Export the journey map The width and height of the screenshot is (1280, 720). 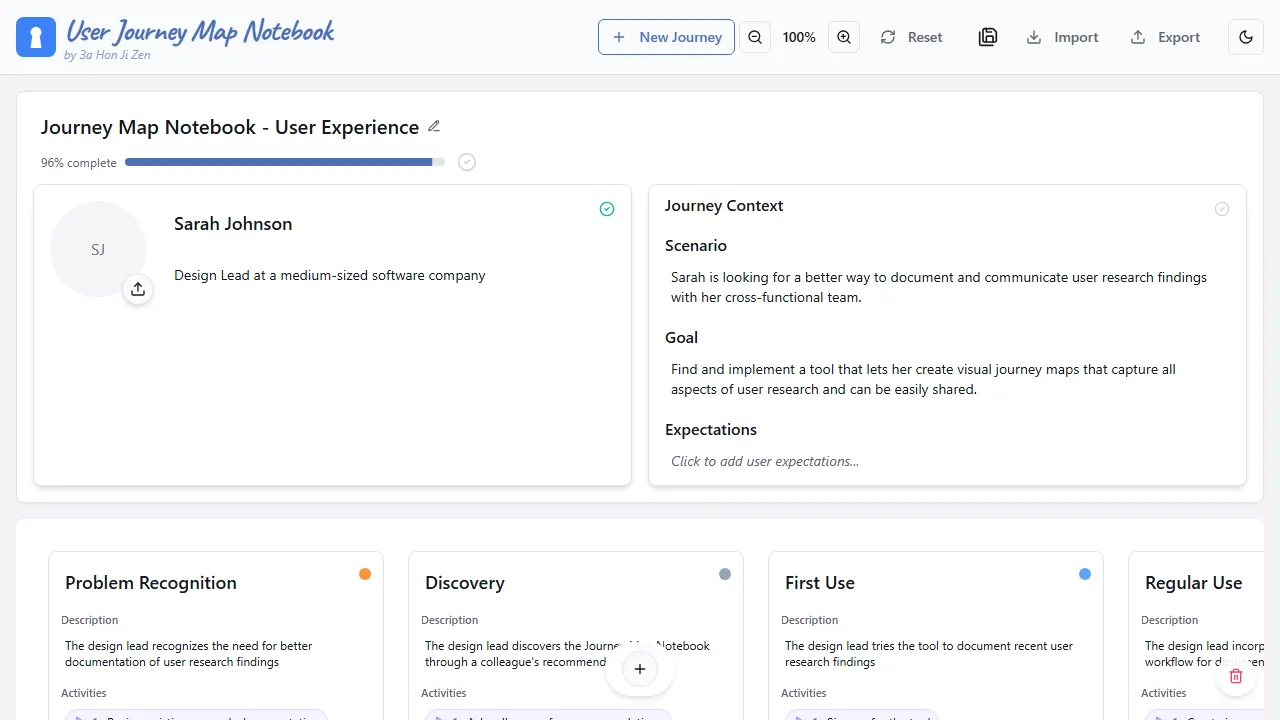coord(1165,37)
